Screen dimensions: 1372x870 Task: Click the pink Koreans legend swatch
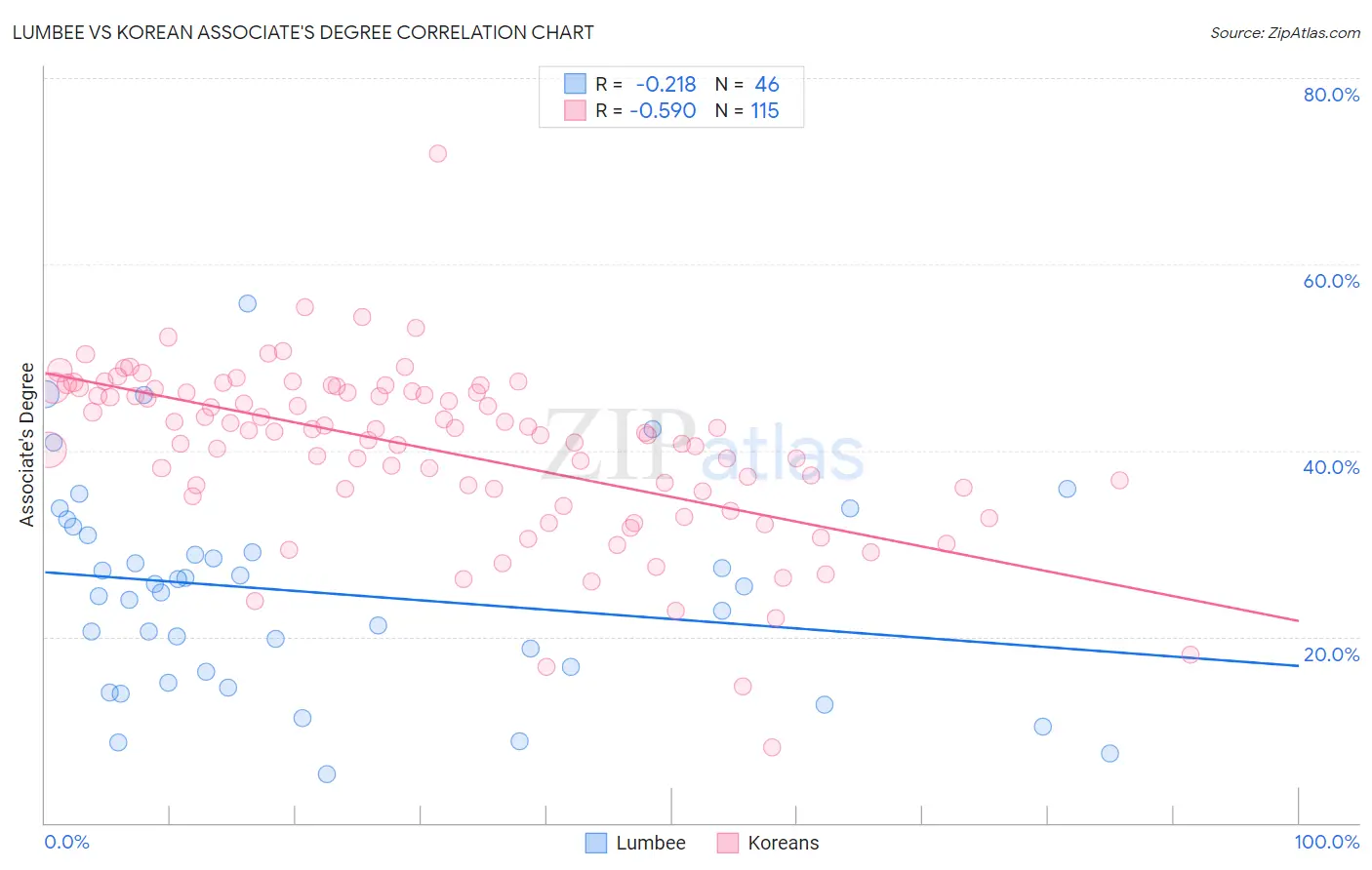(x=727, y=843)
